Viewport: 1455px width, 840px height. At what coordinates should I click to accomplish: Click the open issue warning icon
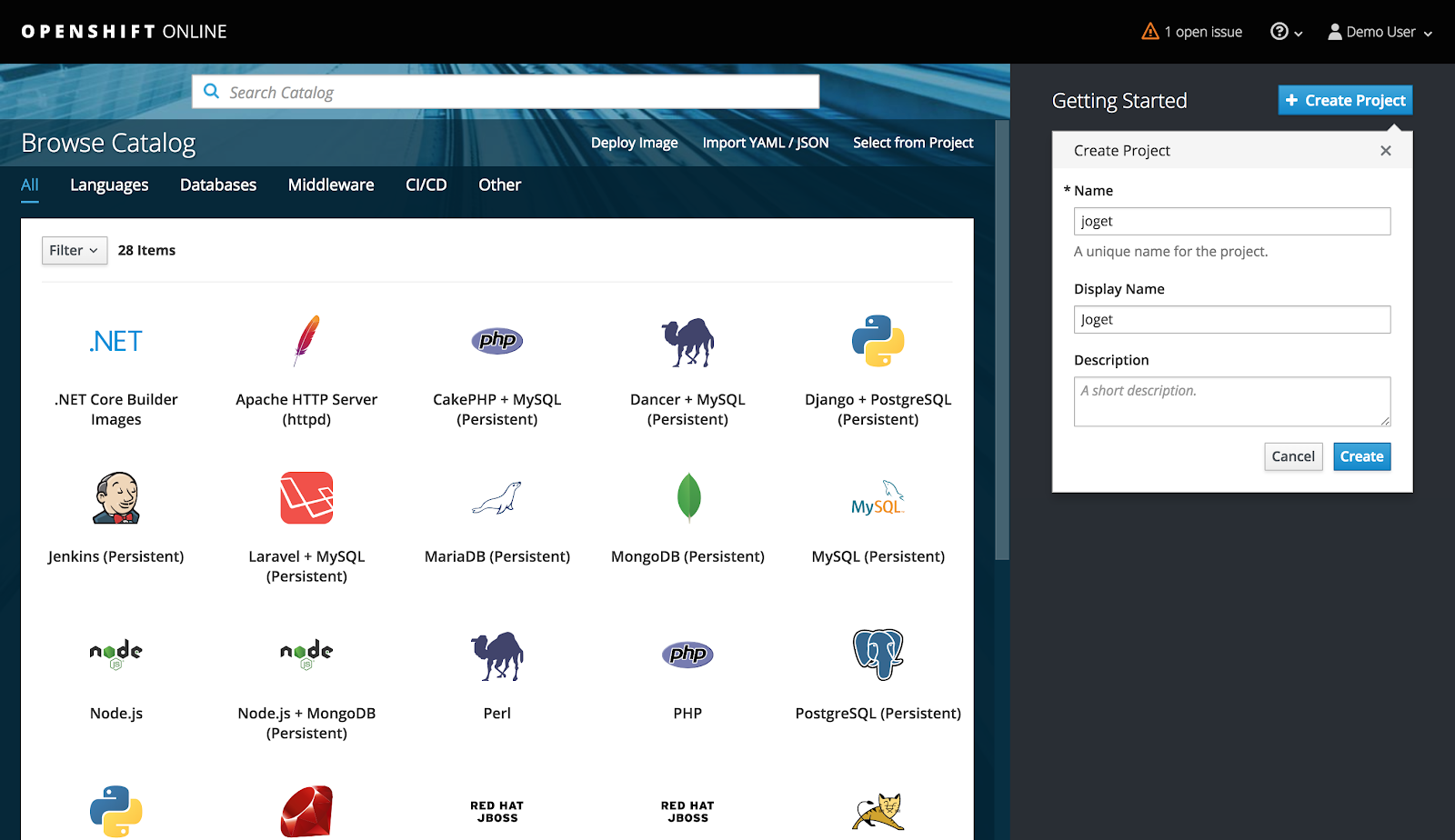point(1150,32)
